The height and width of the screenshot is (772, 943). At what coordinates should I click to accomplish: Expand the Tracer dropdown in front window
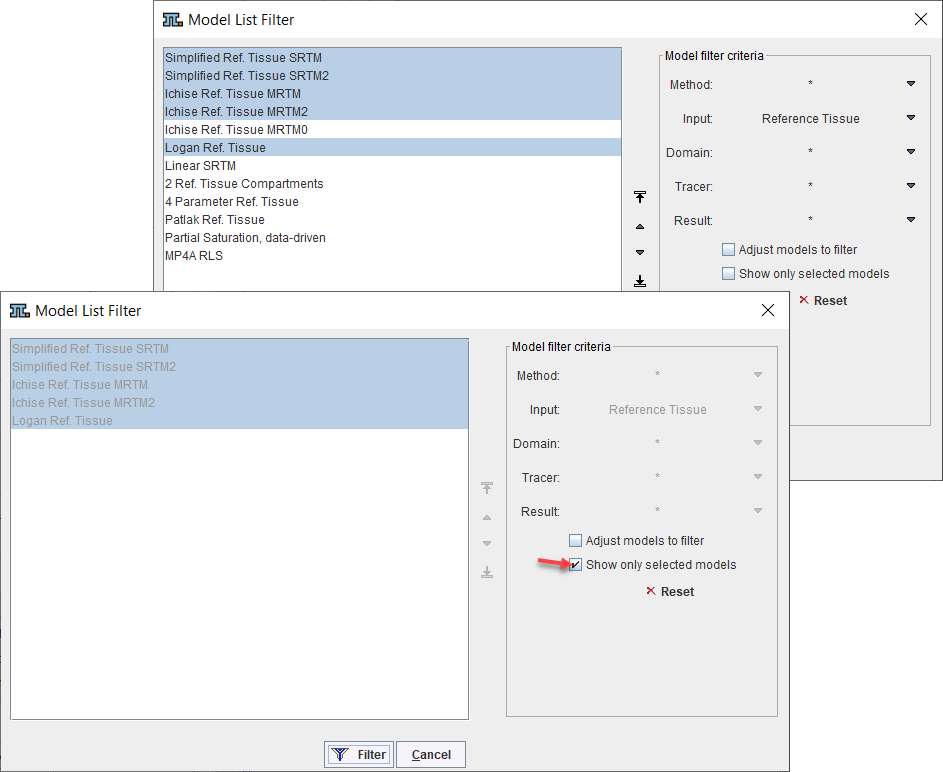tap(758, 477)
